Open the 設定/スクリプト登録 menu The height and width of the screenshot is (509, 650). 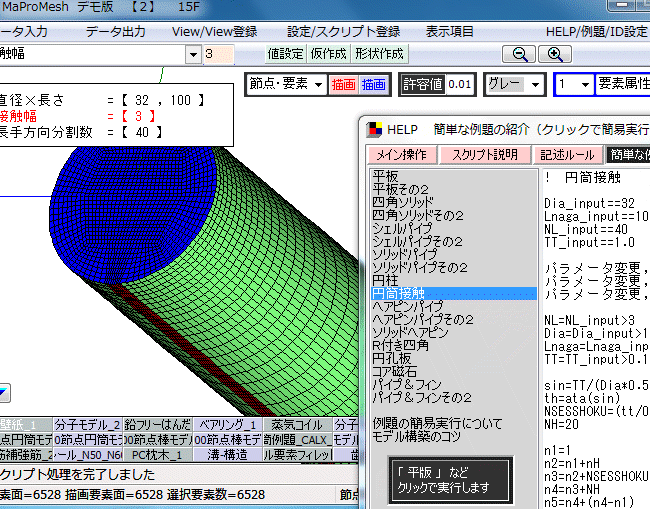point(343,31)
